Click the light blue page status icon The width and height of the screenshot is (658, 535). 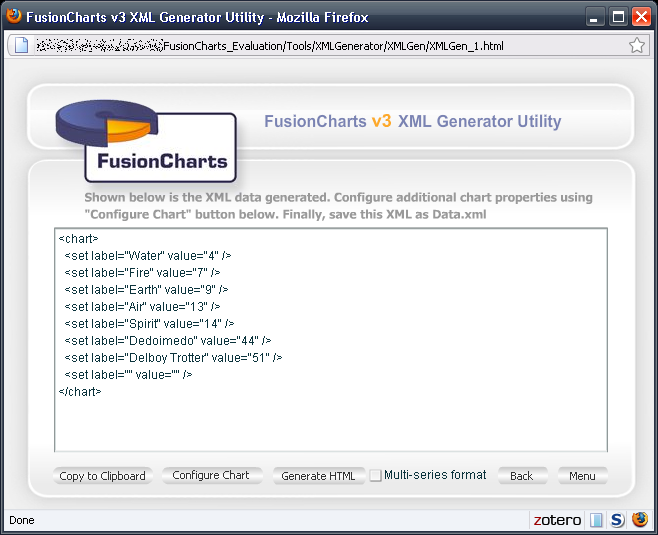coord(596,520)
